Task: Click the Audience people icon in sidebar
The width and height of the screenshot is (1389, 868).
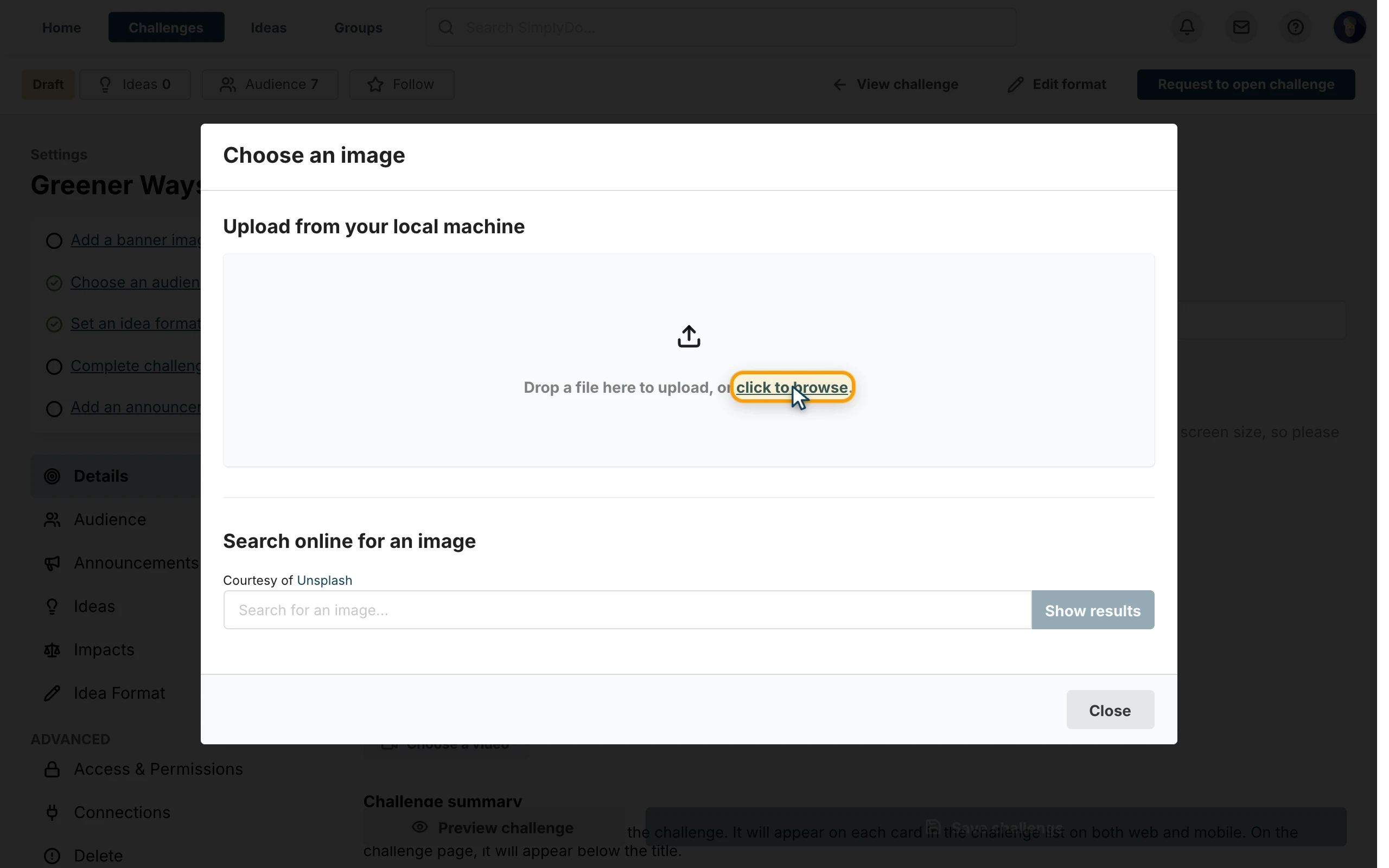Action: [52, 520]
